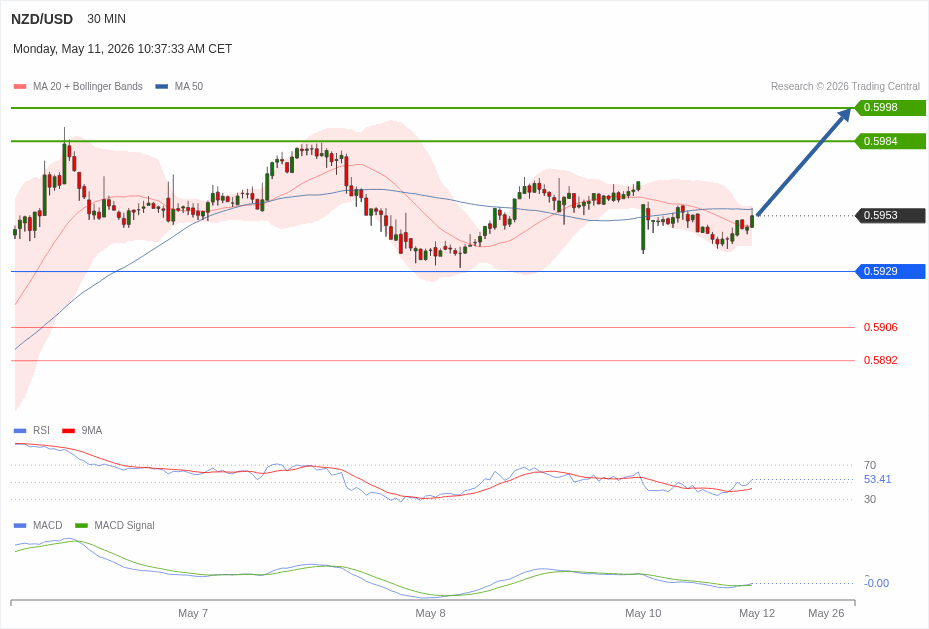
Task: Click the 0.5929 blue pivot price label
Action: [x=890, y=272]
